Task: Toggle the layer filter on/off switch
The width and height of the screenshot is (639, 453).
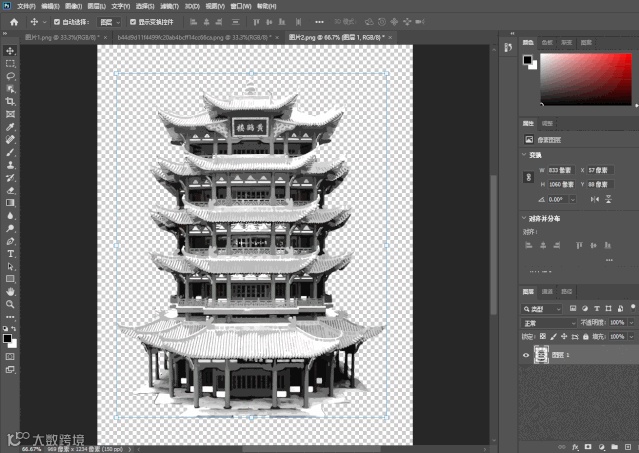Action: pyautogui.click(x=633, y=307)
